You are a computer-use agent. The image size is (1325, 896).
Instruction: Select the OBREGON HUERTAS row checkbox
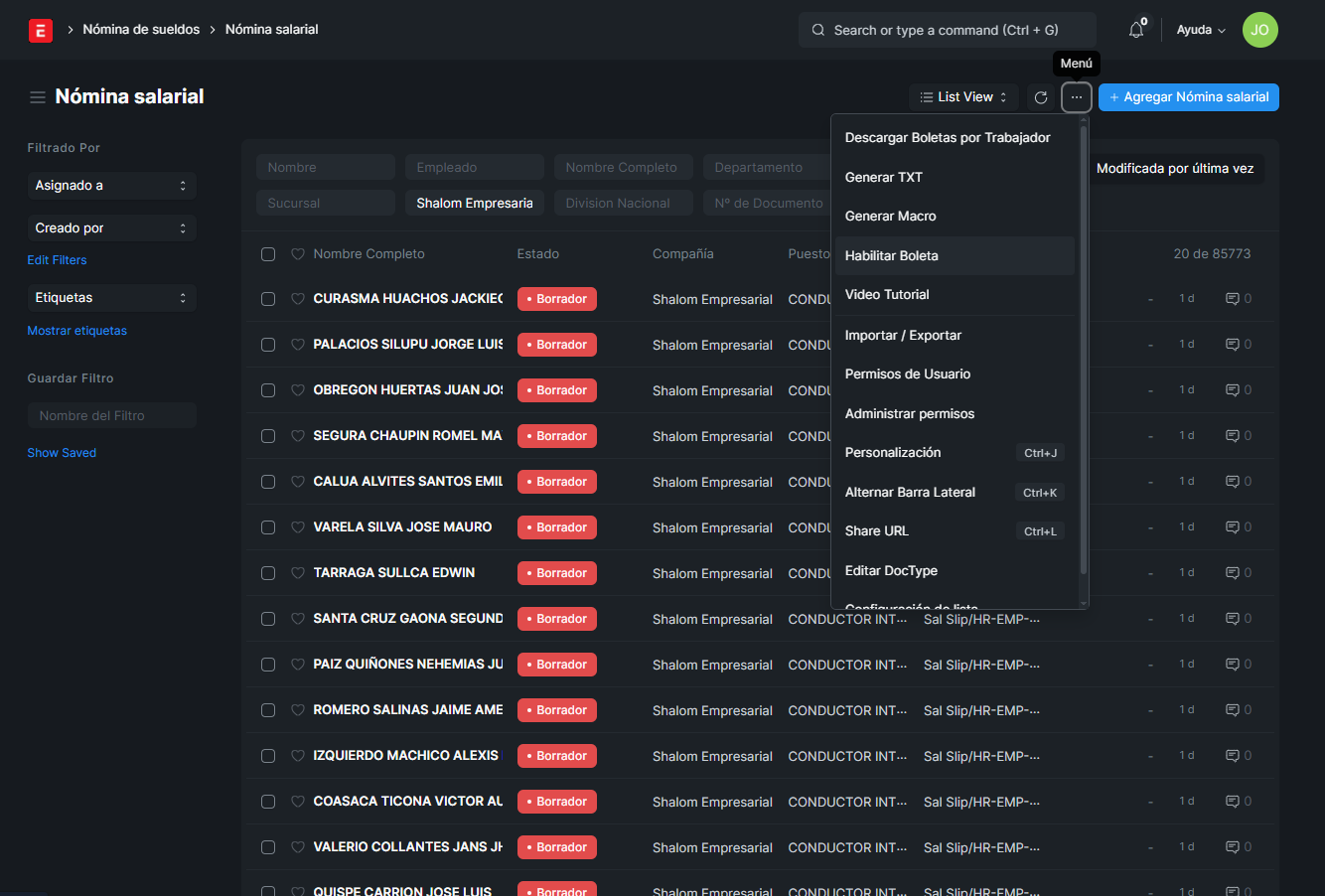[x=268, y=390]
